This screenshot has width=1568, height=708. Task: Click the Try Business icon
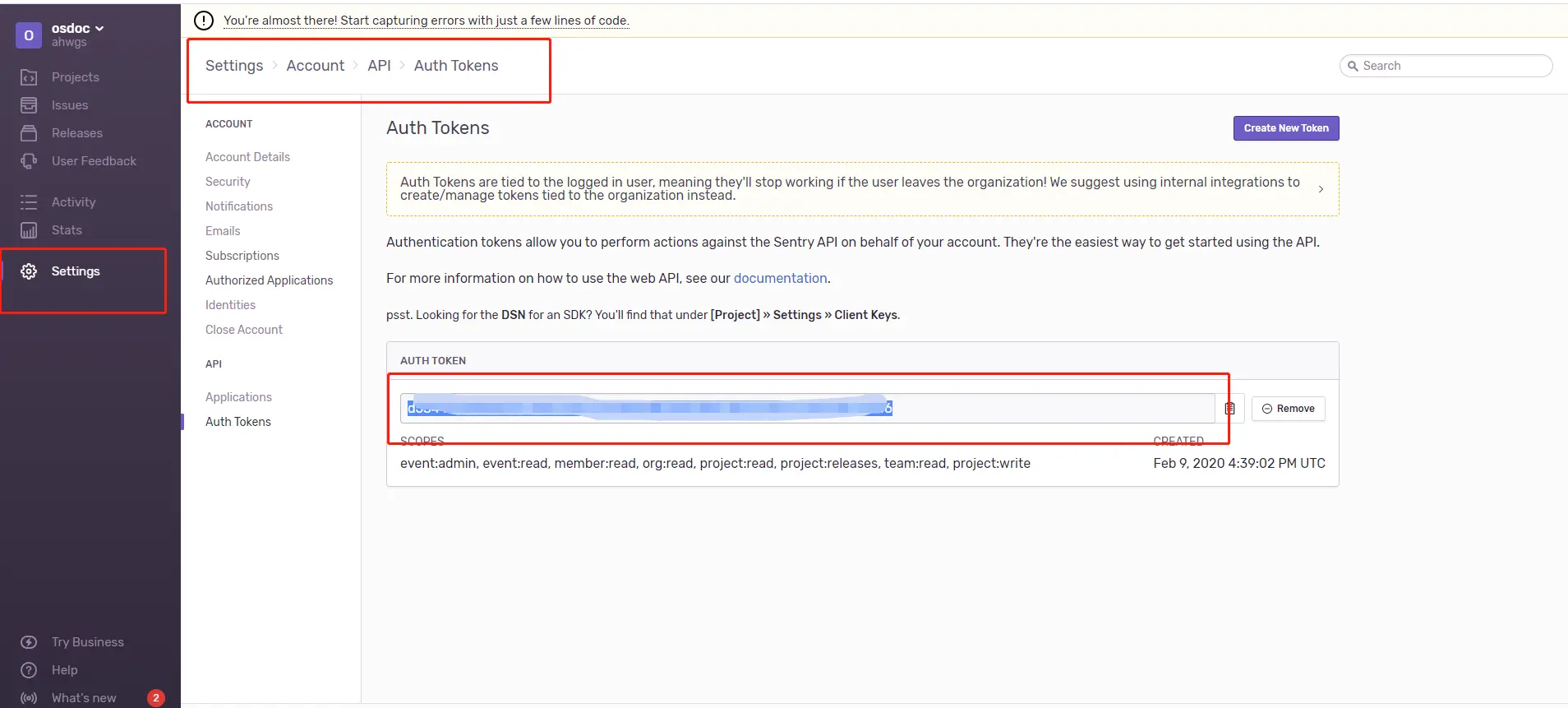point(29,642)
